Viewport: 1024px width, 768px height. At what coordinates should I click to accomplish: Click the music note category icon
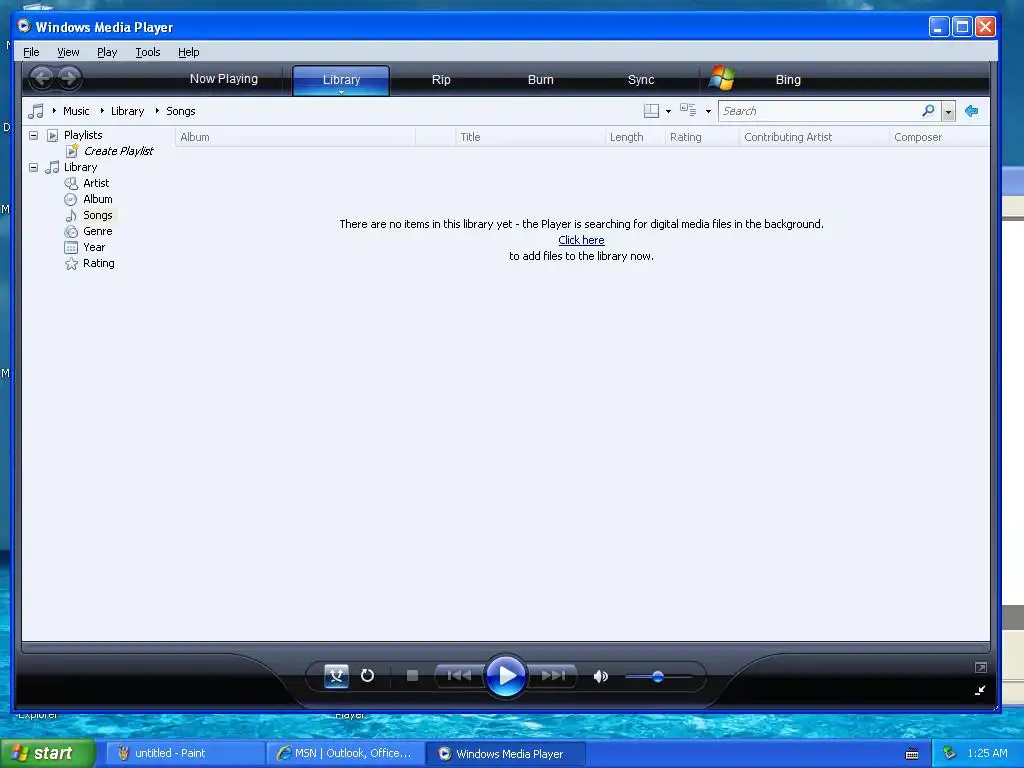point(36,111)
